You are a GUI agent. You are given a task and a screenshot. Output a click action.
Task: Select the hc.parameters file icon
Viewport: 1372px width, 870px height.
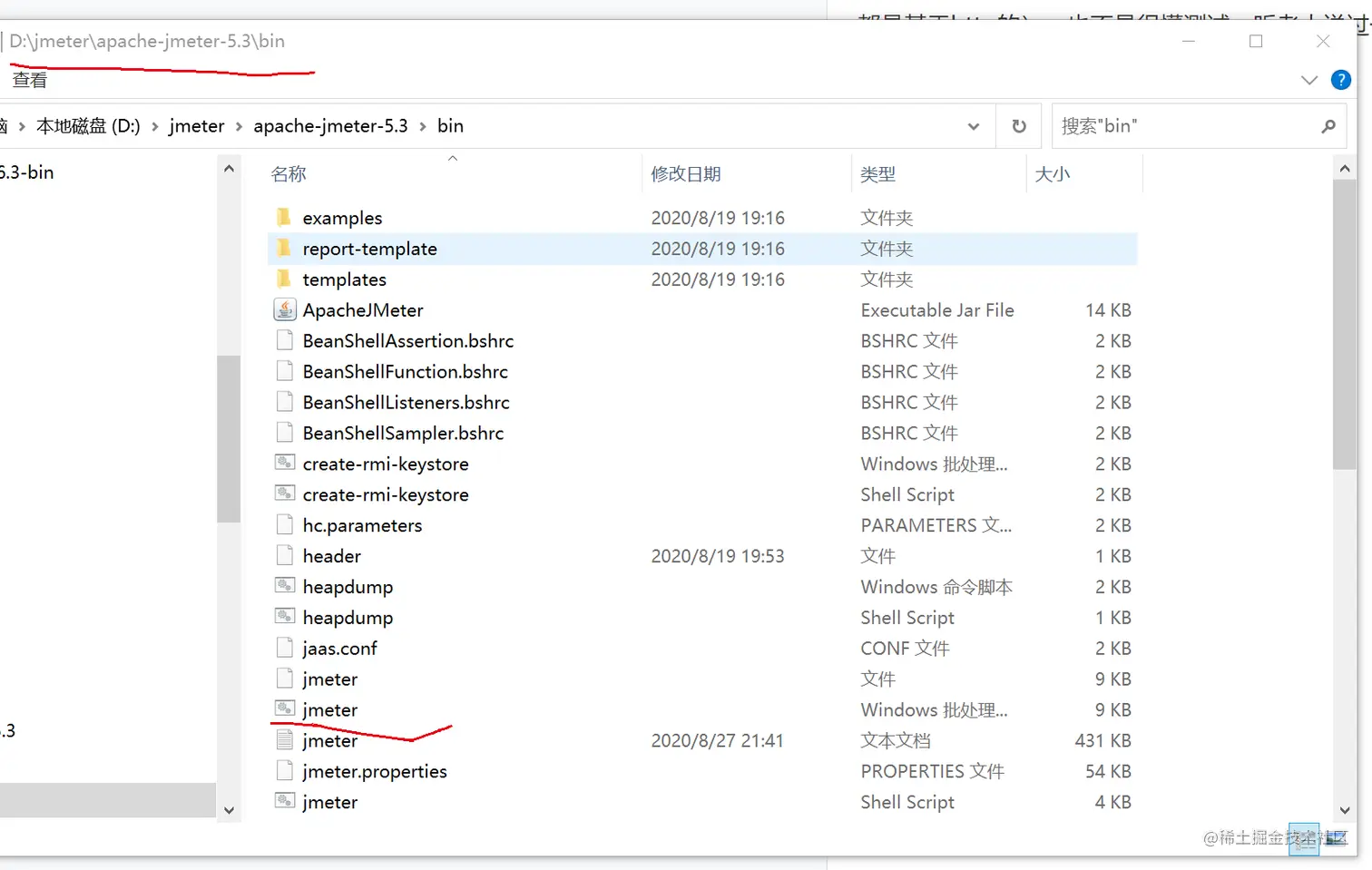[285, 525]
